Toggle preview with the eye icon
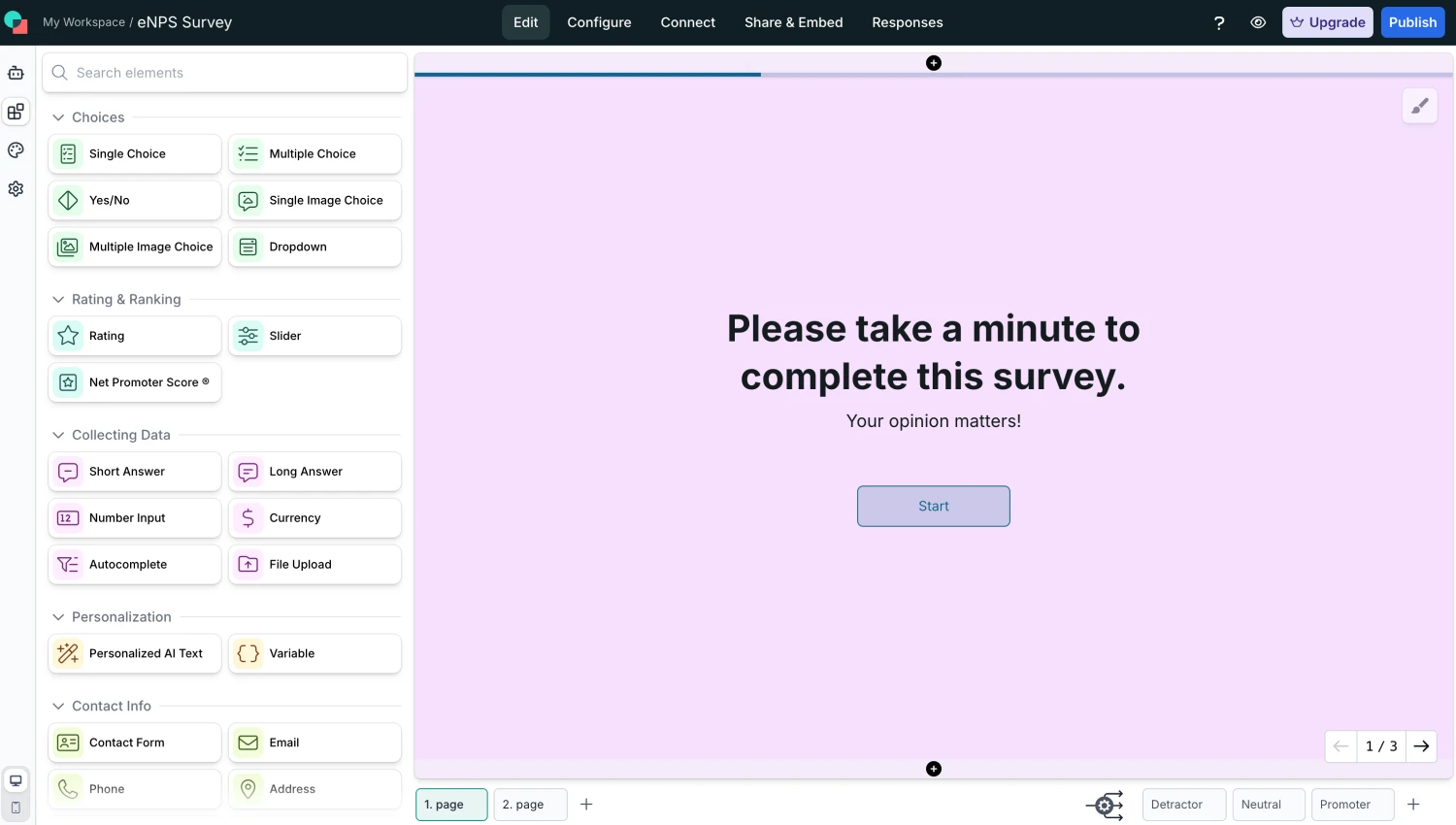 coord(1258,22)
